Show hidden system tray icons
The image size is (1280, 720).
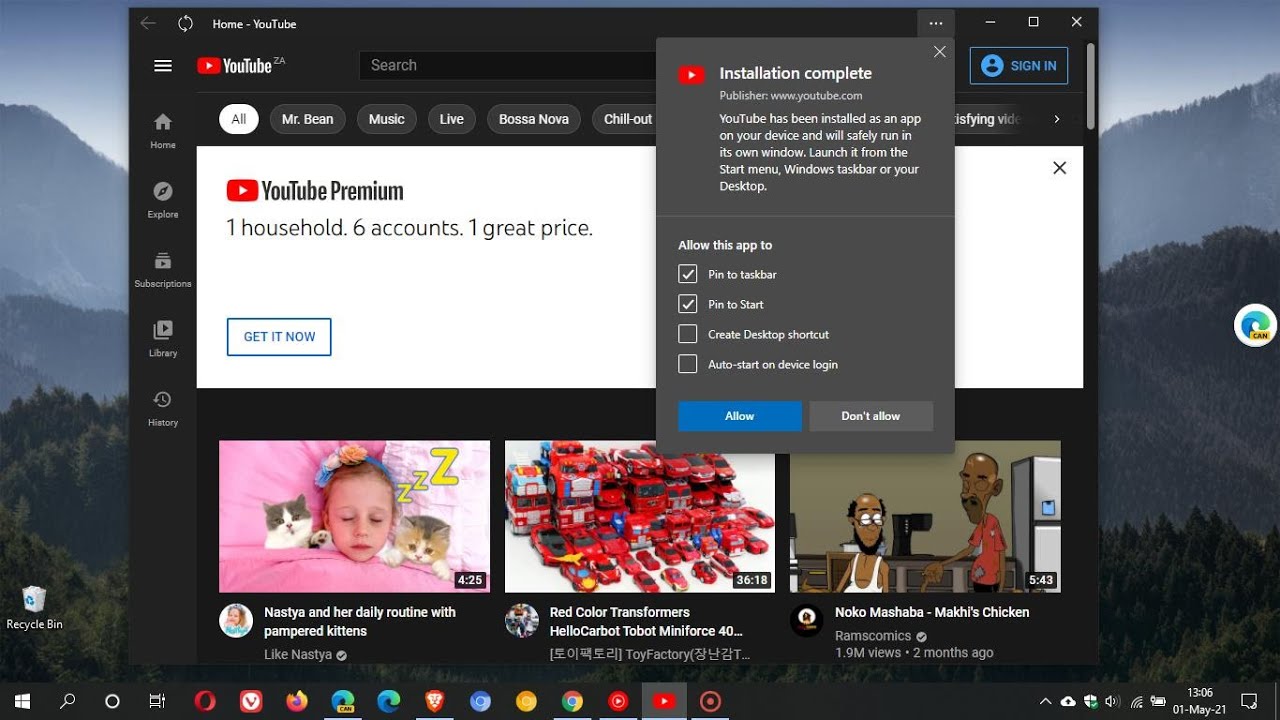pyautogui.click(x=1046, y=701)
